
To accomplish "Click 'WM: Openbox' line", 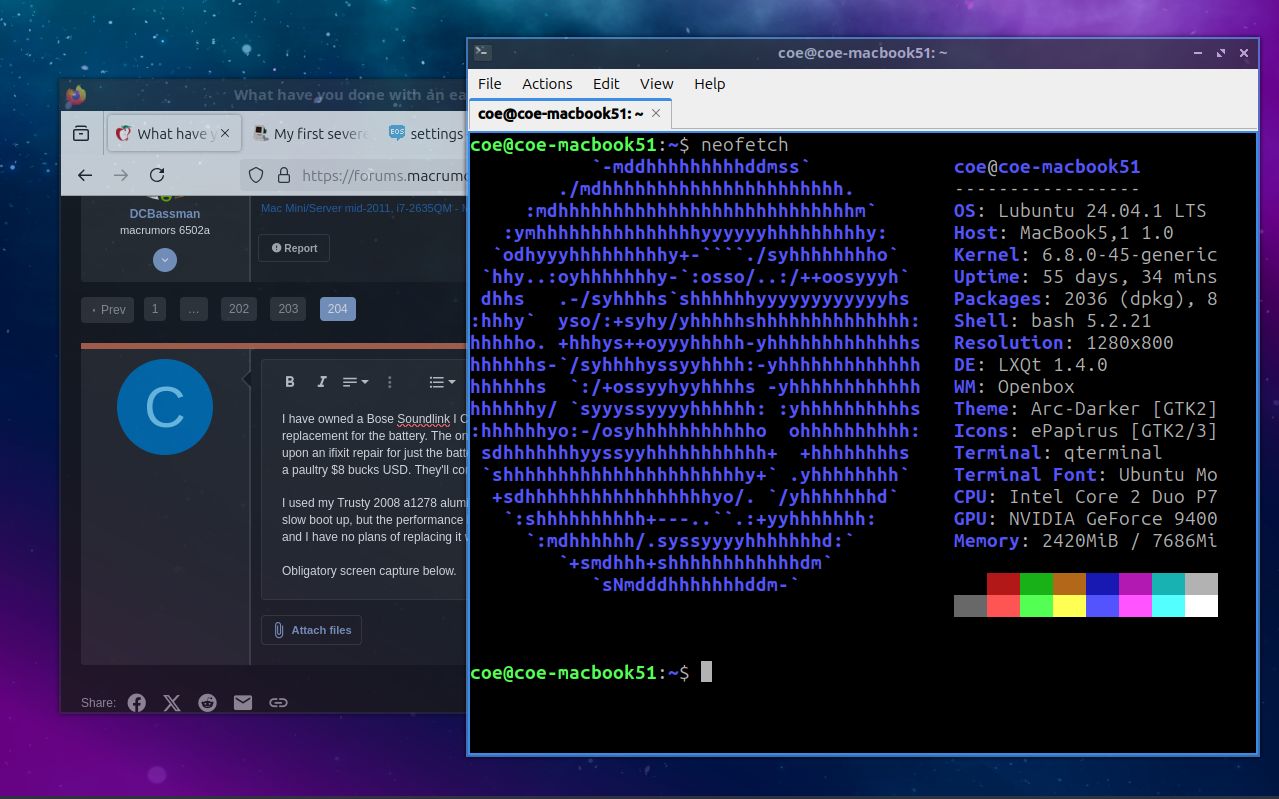I will (1014, 387).
